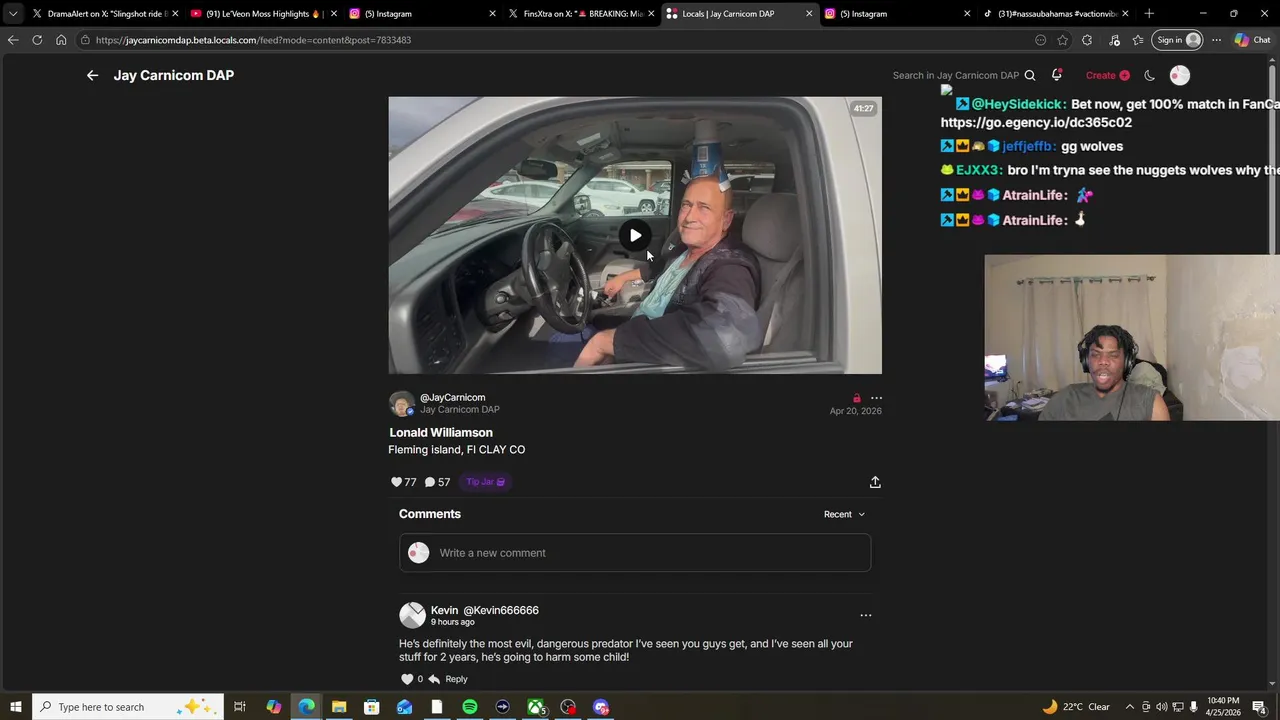This screenshot has width=1280, height=720.
Task: Go to browser Home
Action: click(x=61, y=40)
